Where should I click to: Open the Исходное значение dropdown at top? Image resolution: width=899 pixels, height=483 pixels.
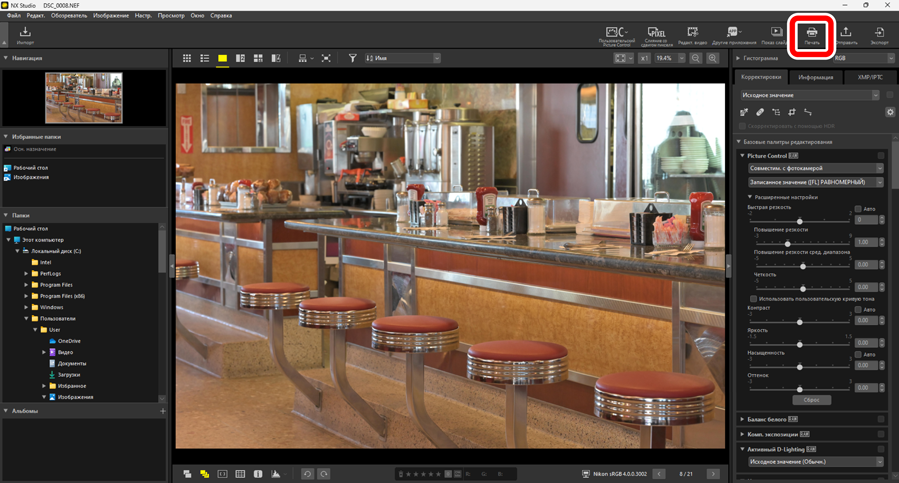point(810,95)
